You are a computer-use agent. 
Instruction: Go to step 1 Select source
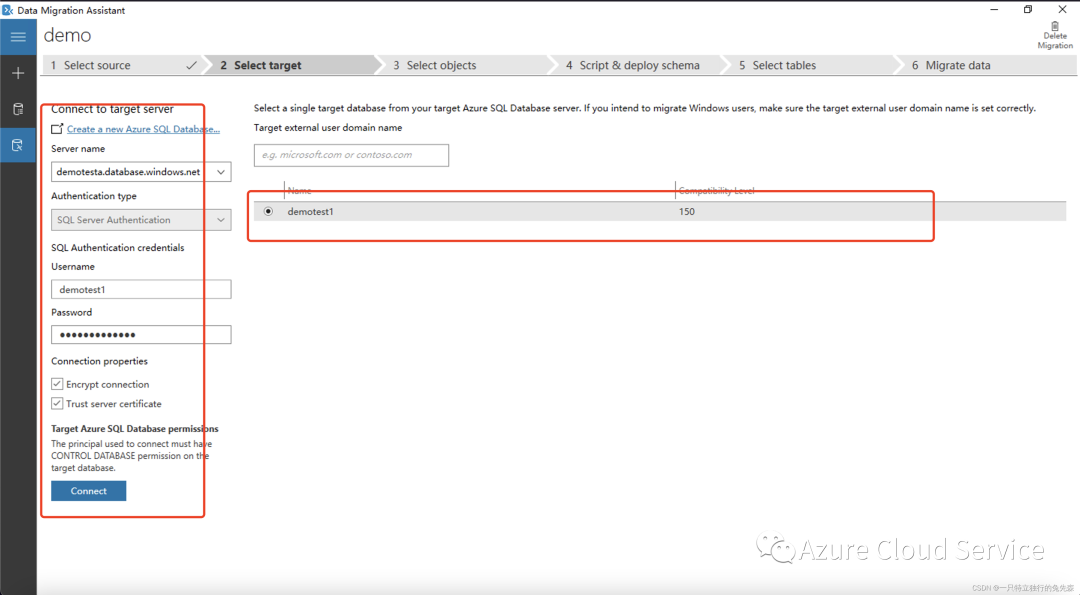[x=124, y=65]
